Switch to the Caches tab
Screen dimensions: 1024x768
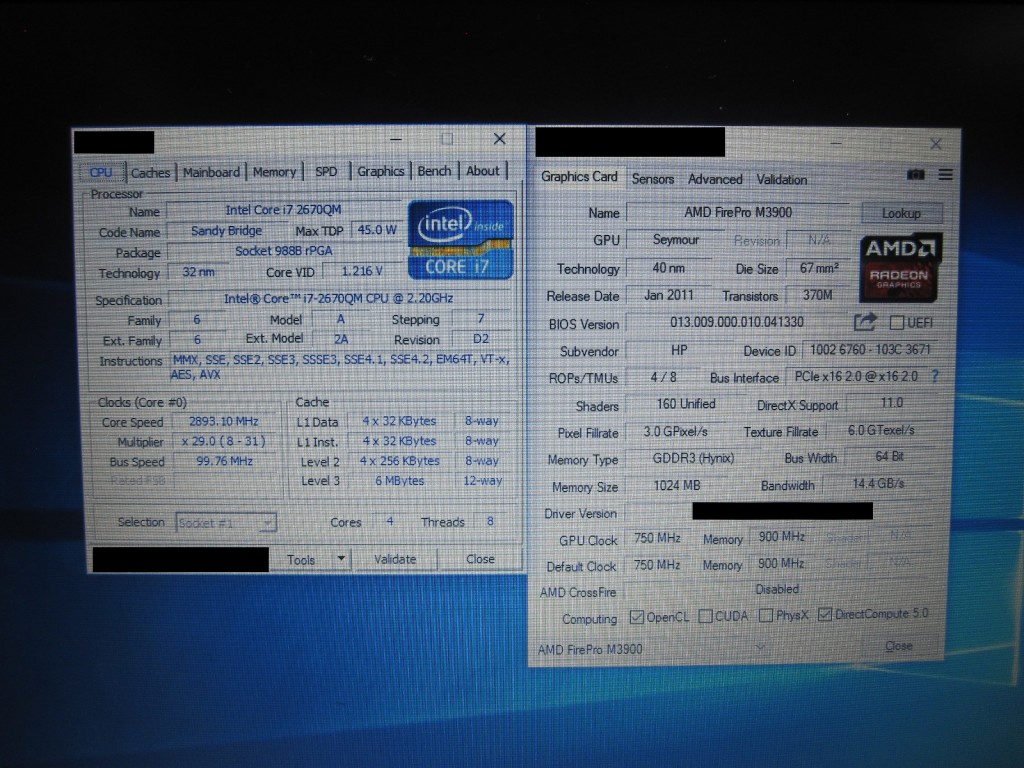[150, 172]
